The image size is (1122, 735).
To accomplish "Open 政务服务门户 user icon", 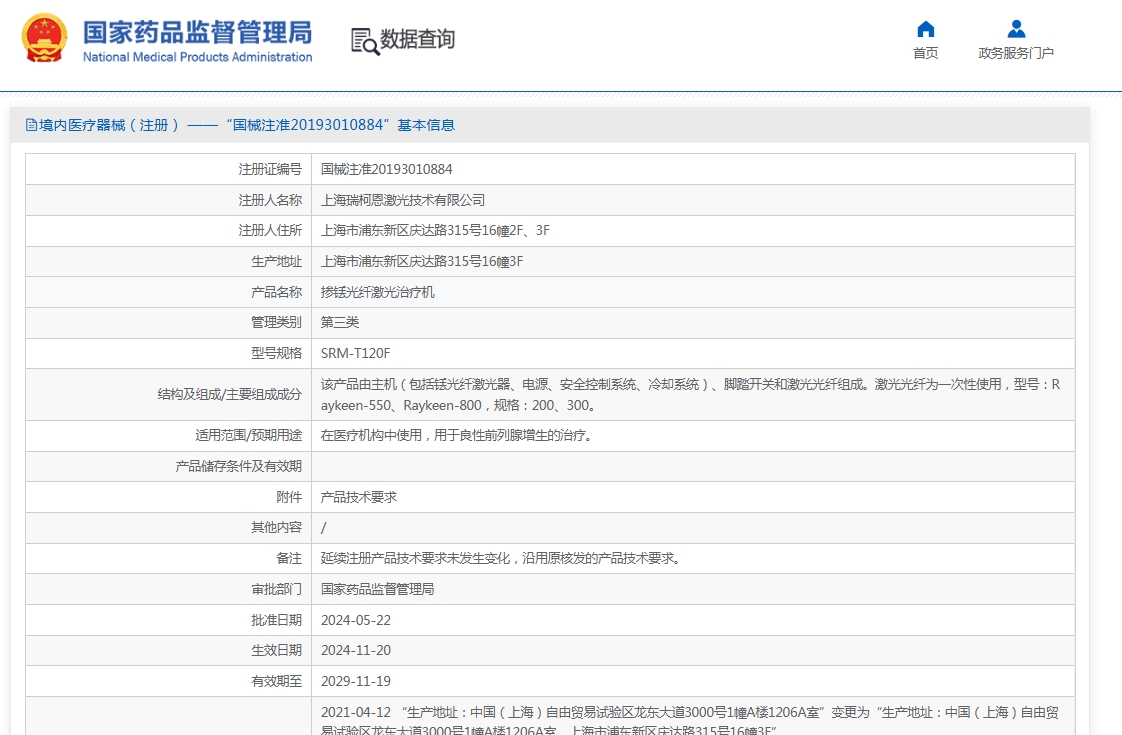I will [1016, 29].
